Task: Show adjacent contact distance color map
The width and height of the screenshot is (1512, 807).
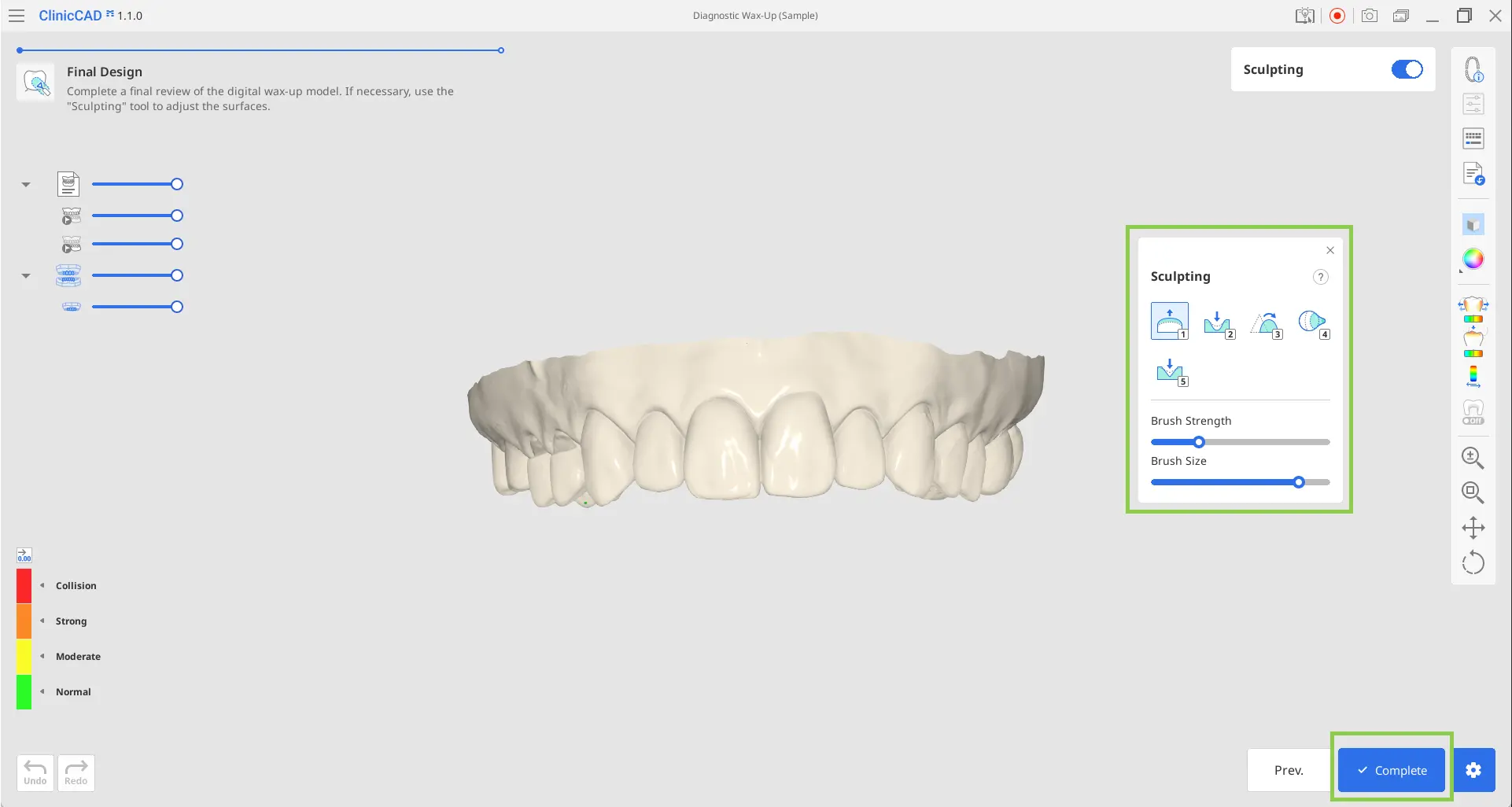Action: [x=1473, y=310]
